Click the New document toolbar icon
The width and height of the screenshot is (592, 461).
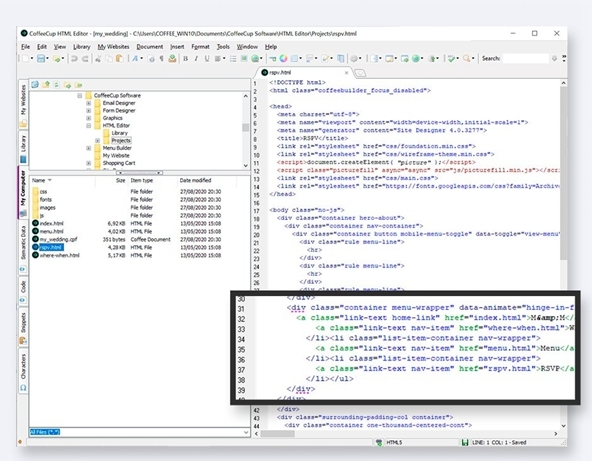[26, 59]
